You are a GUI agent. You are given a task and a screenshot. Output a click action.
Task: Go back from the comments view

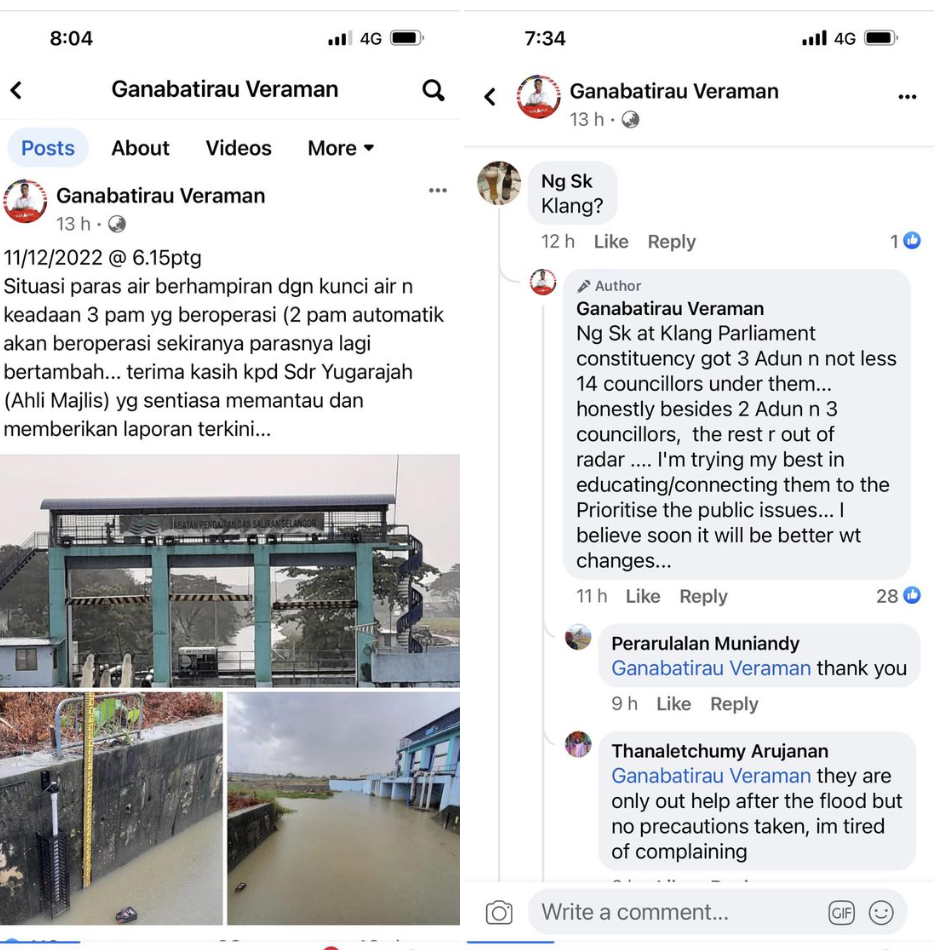pos(490,96)
